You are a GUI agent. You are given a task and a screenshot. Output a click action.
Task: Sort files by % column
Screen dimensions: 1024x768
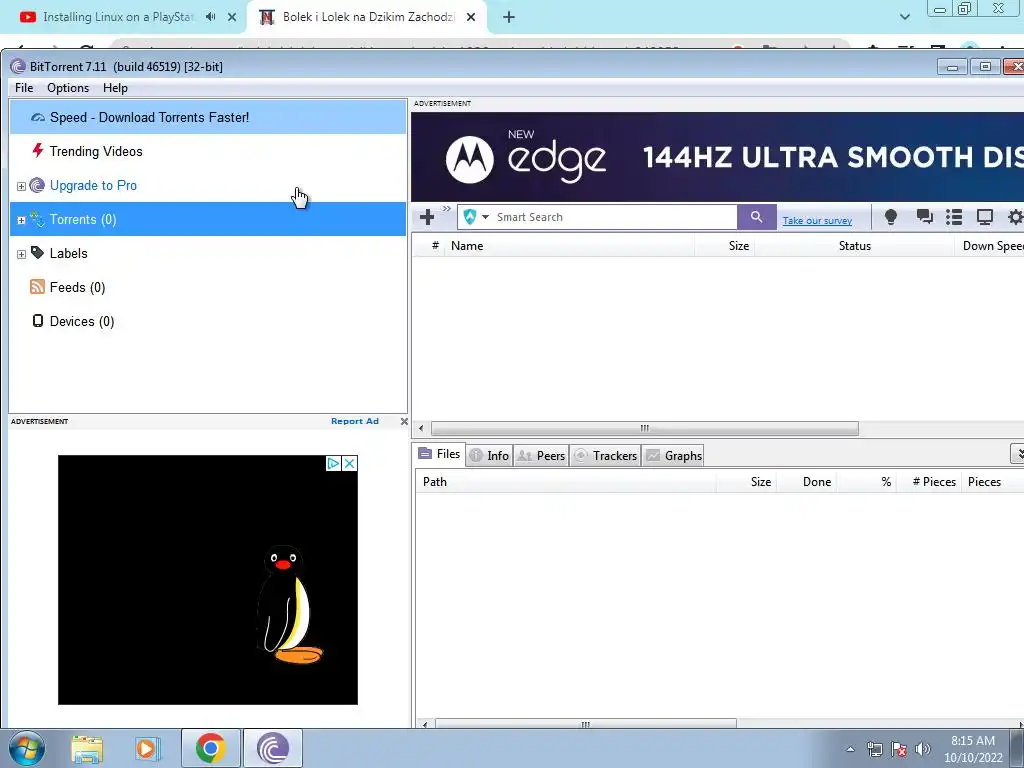tap(866, 482)
